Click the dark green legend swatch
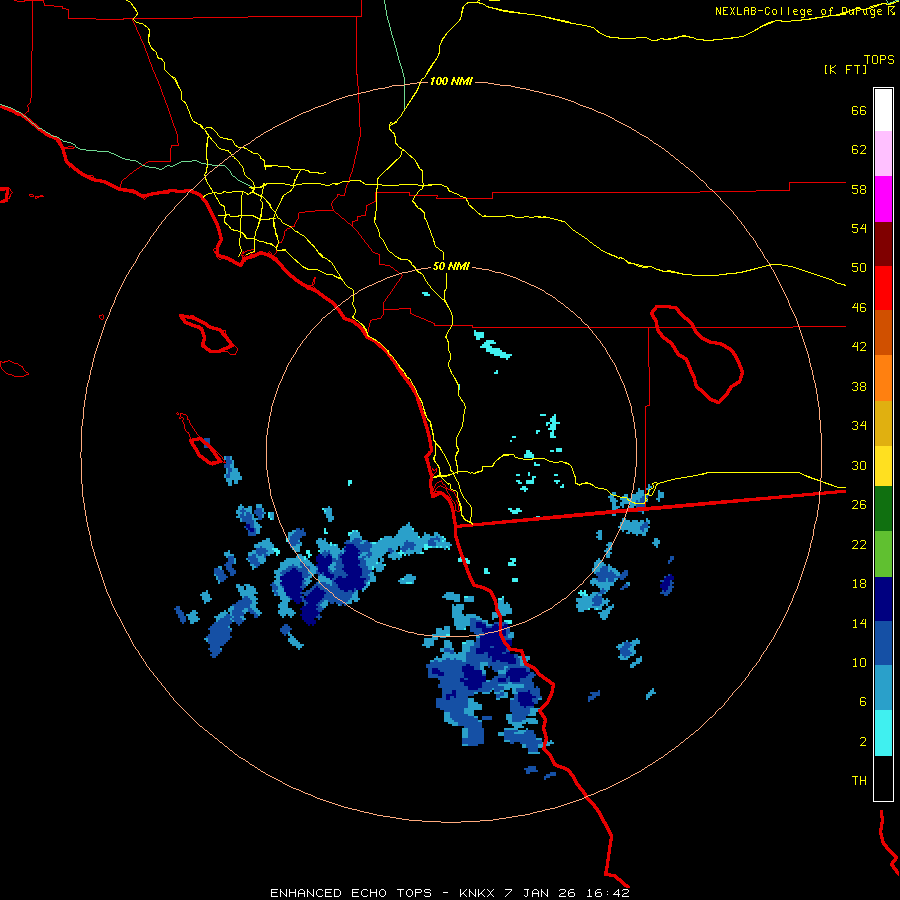 tap(883, 509)
